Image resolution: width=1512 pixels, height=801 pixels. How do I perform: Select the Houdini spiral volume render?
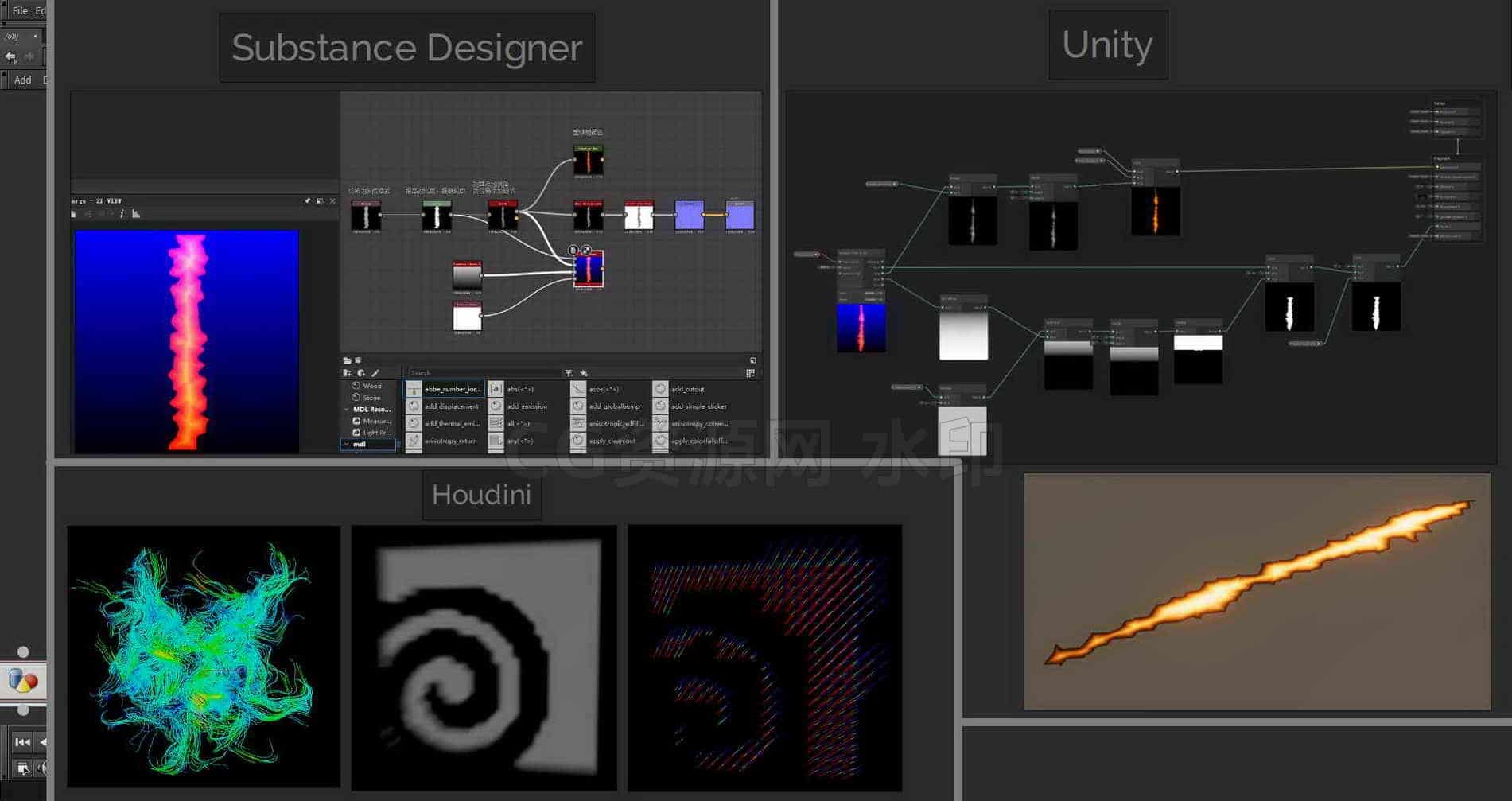[x=484, y=658]
